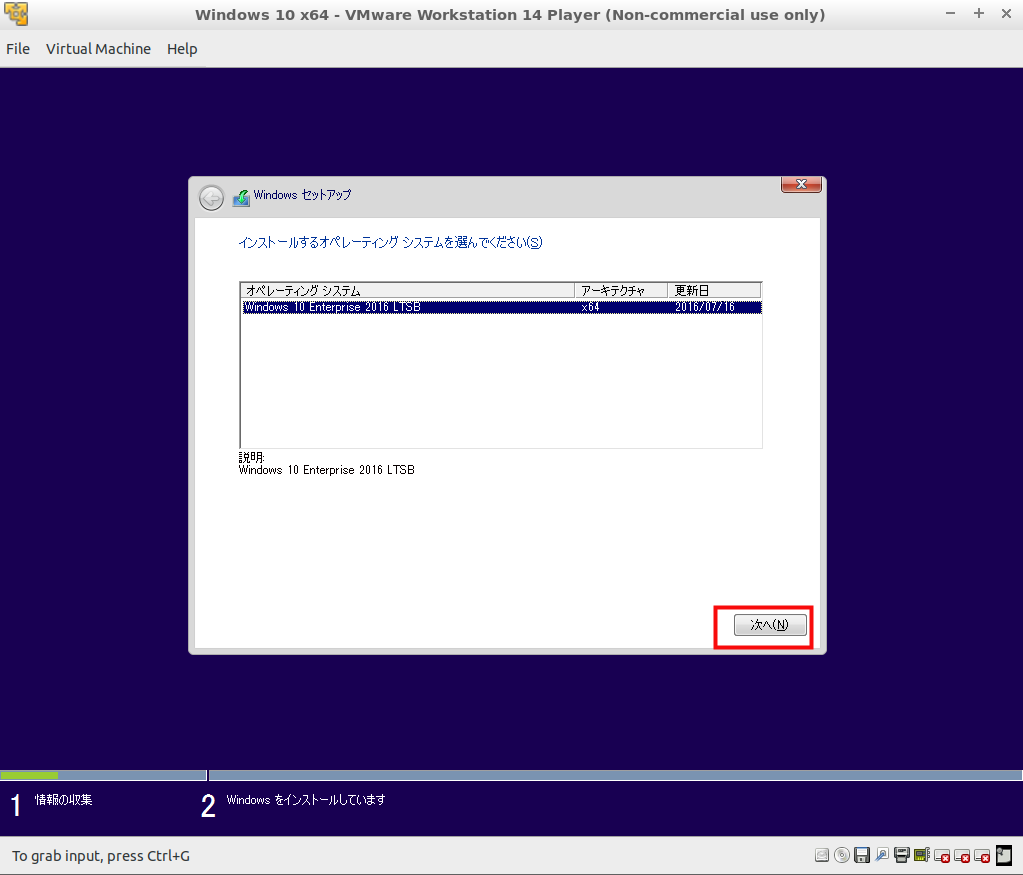Select the Windows 10 Enterprise 2016 LTSB list row

tap(501, 307)
